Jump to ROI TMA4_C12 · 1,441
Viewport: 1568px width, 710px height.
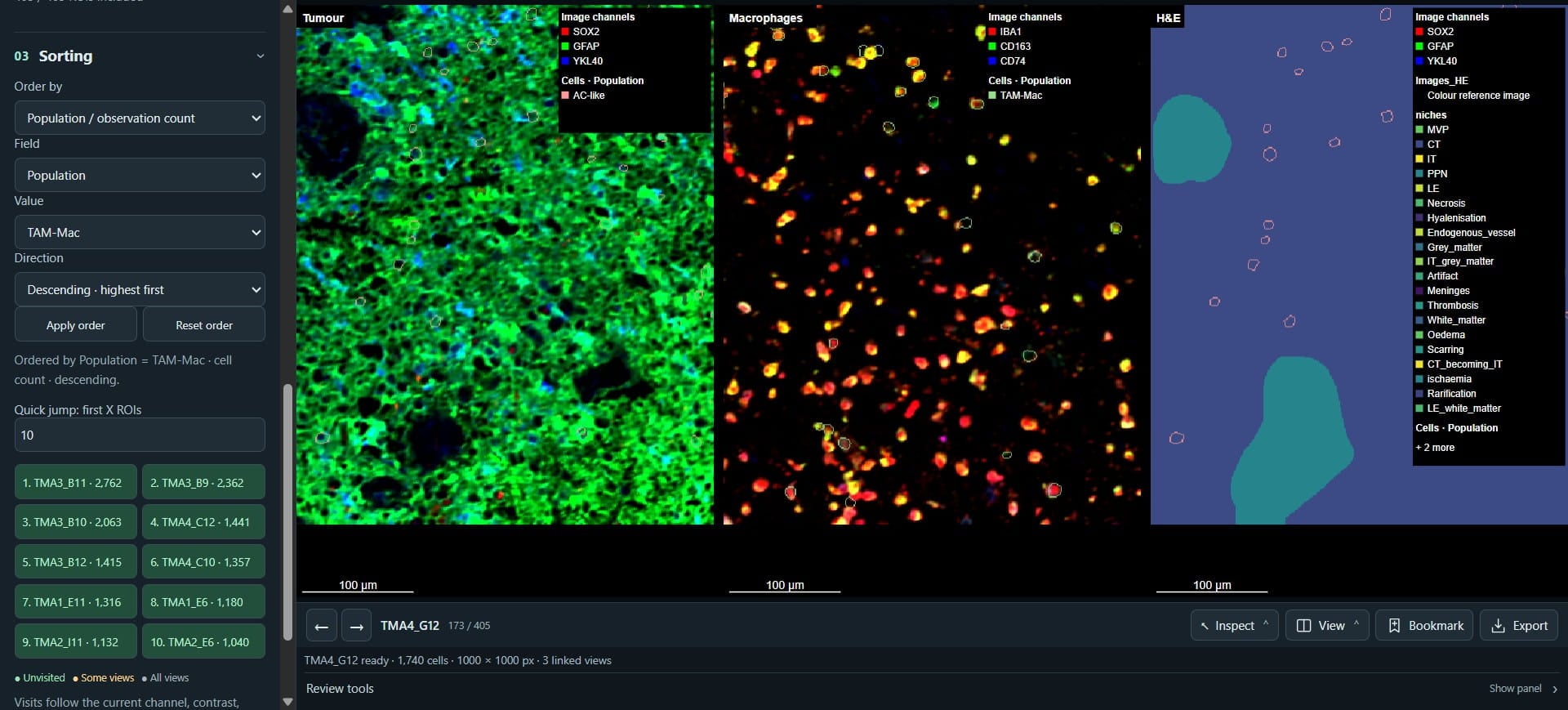(x=204, y=522)
